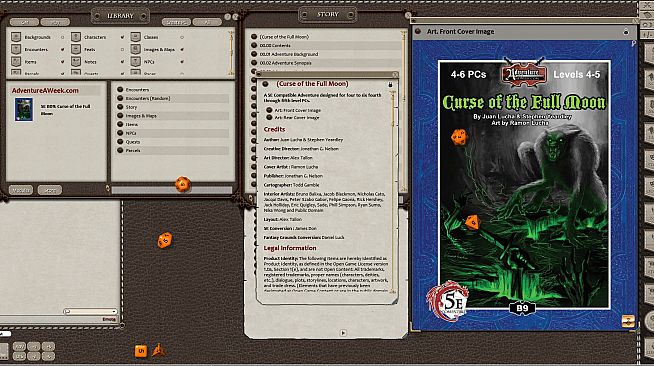The width and height of the screenshot is (654, 366).
Task: Click the link icon beside the (Curse of the Full Moon) heading
Action: [x=265, y=84]
